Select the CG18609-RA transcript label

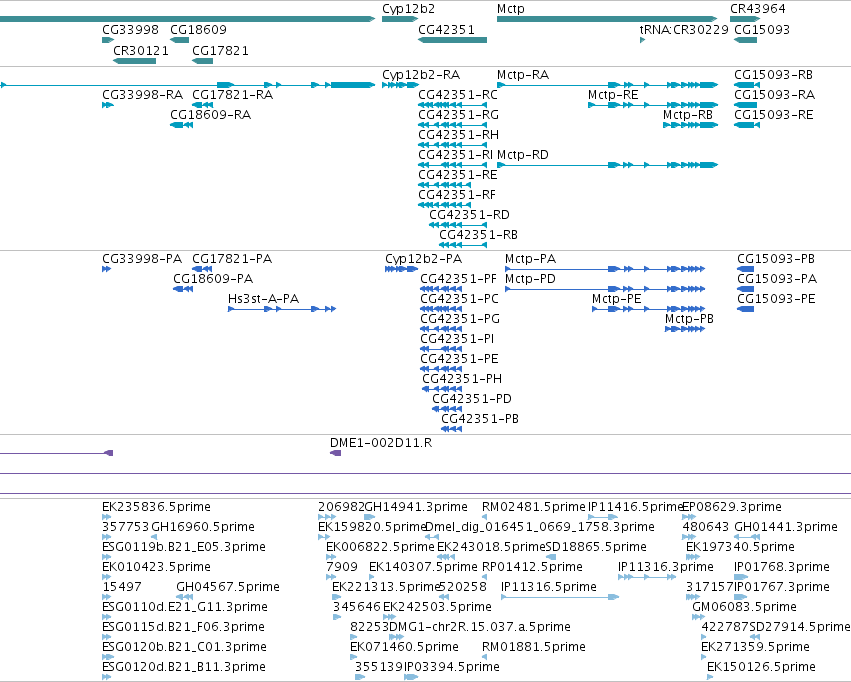211,114
